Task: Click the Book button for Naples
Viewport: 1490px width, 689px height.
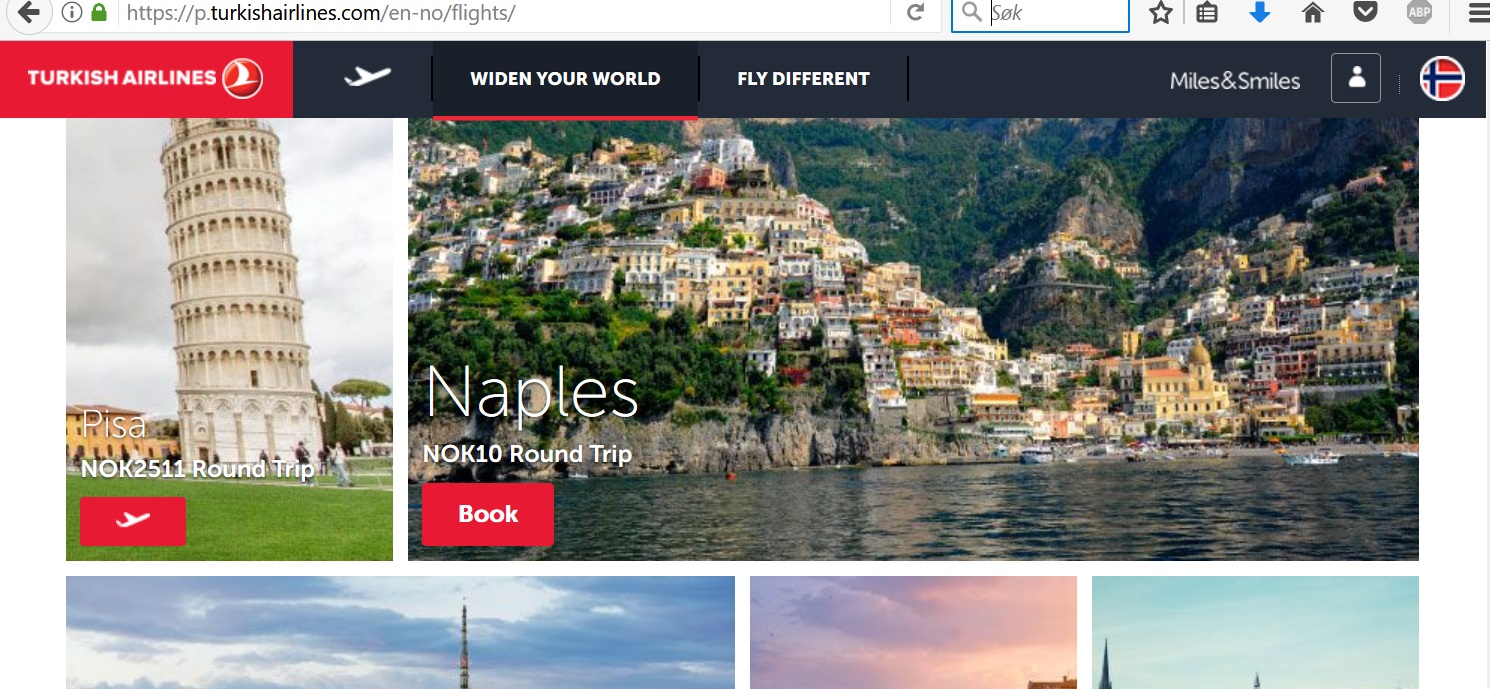Action: click(x=488, y=514)
